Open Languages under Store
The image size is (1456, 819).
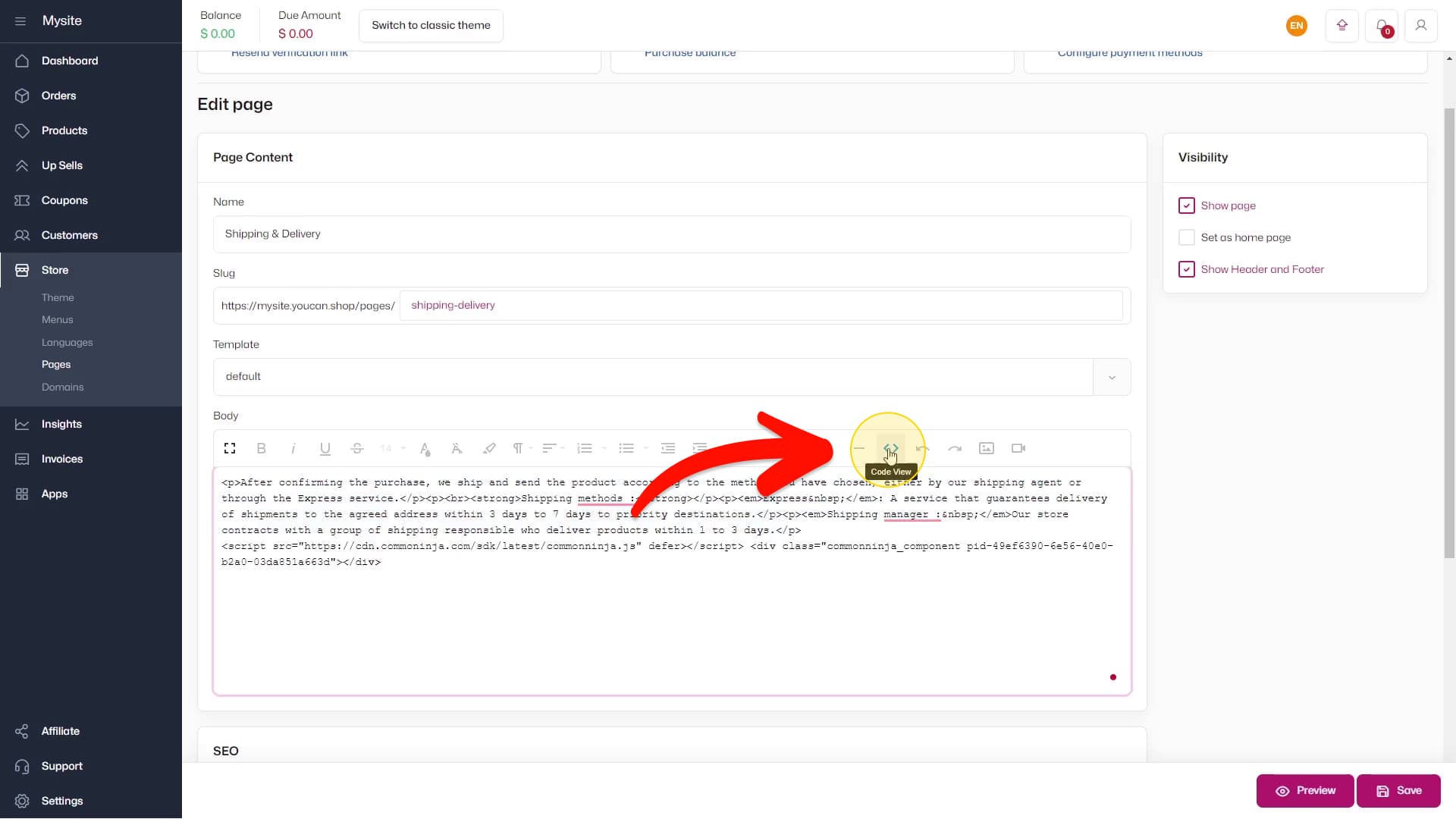tap(67, 342)
